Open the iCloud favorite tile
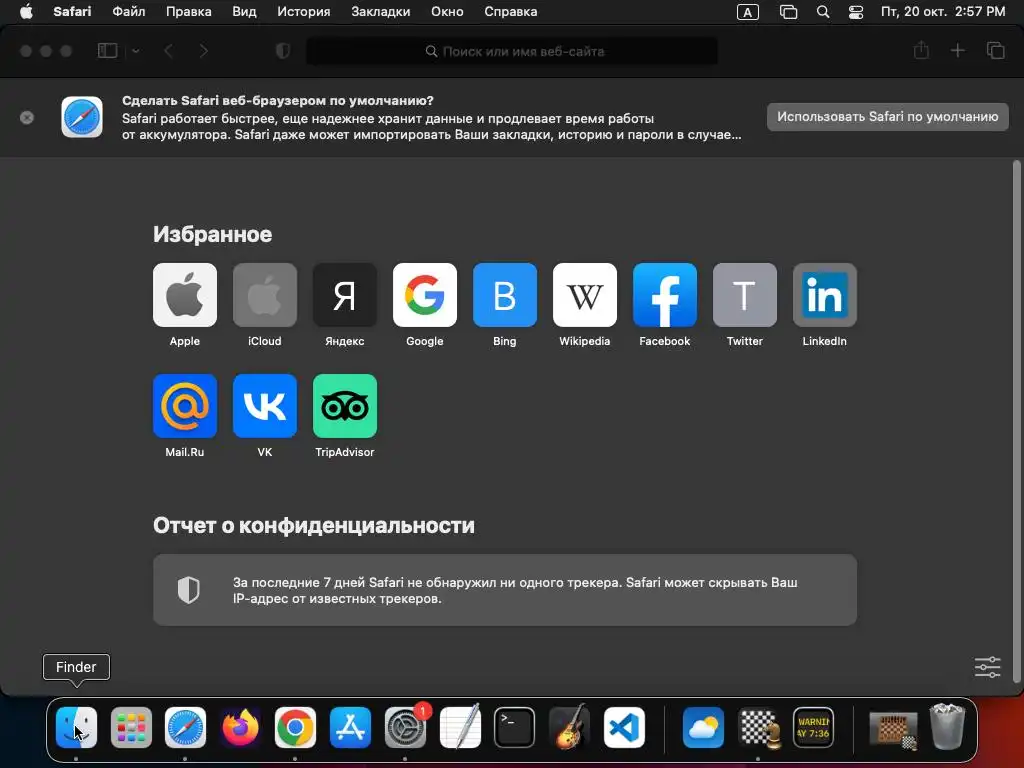Viewport: 1024px width, 768px height. [x=264, y=295]
